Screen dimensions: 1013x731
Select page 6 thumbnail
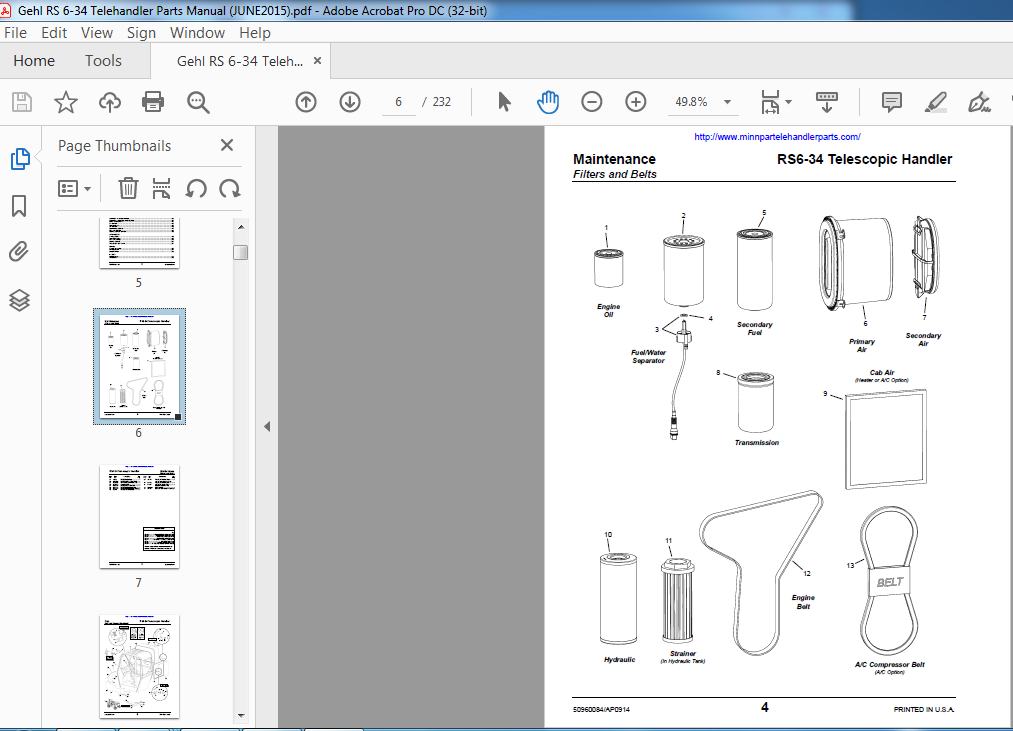pyautogui.click(x=139, y=366)
